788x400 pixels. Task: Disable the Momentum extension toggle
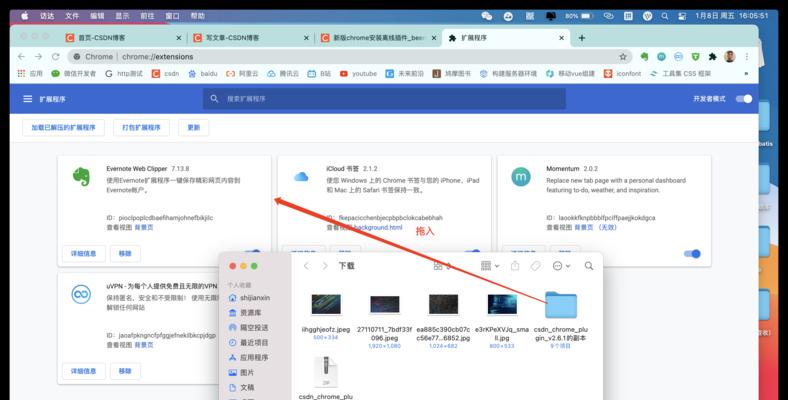click(x=692, y=254)
